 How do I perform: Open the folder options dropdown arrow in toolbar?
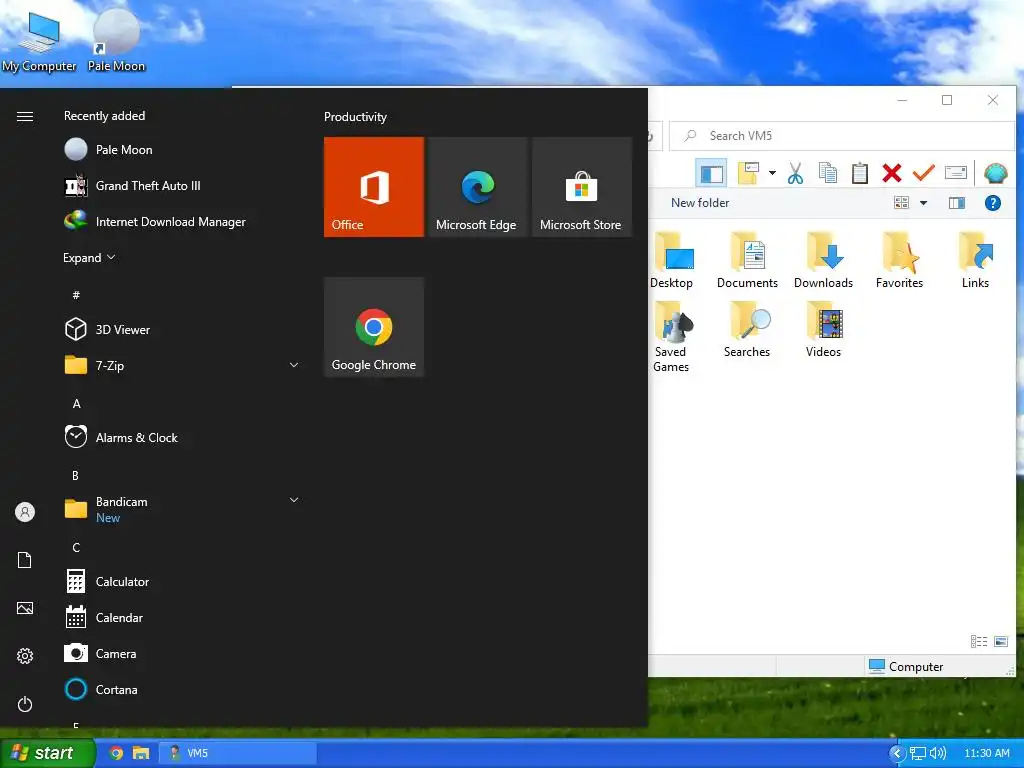point(772,173)
